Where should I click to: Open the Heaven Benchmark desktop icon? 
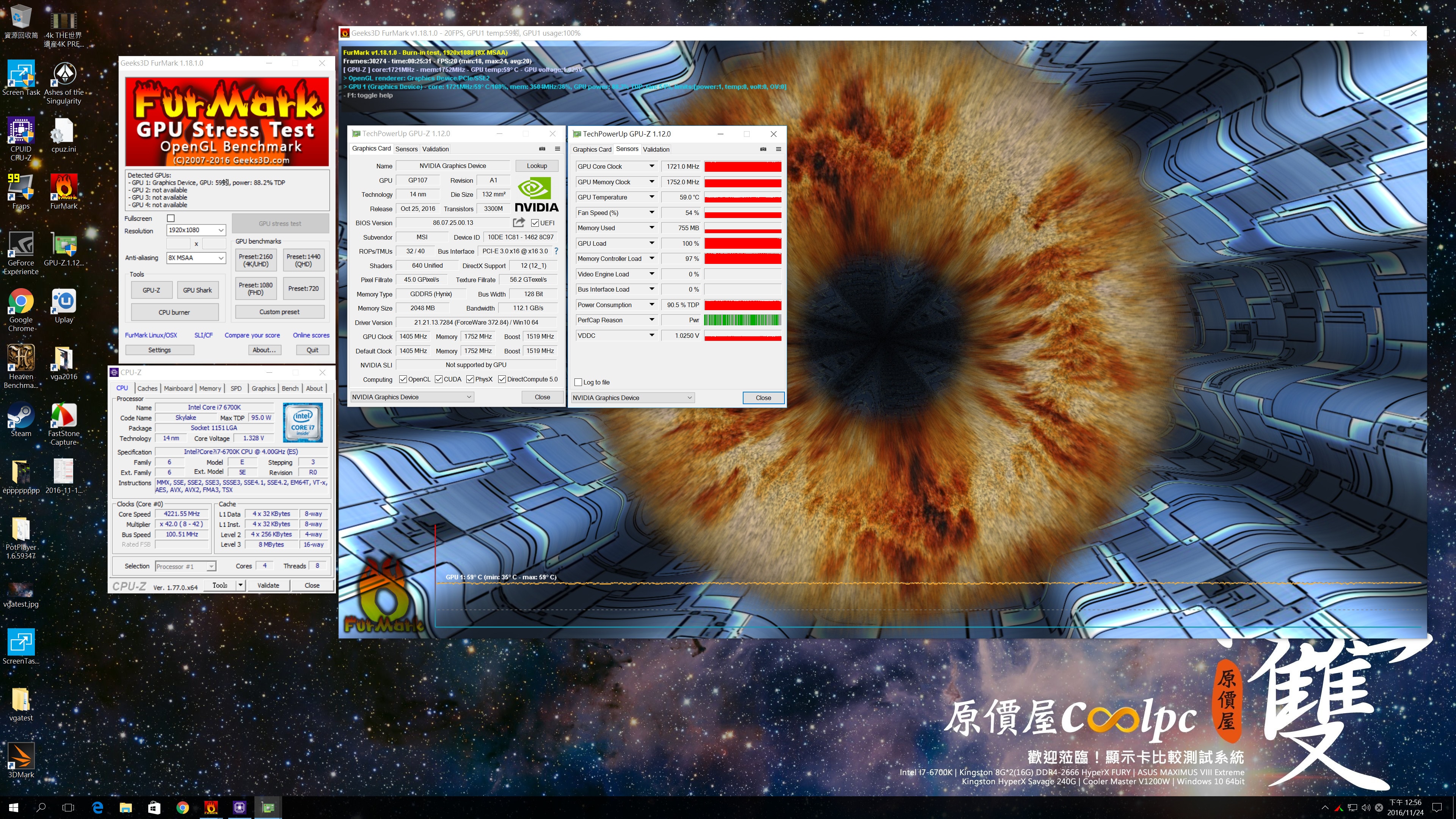[x=21, y=367]
